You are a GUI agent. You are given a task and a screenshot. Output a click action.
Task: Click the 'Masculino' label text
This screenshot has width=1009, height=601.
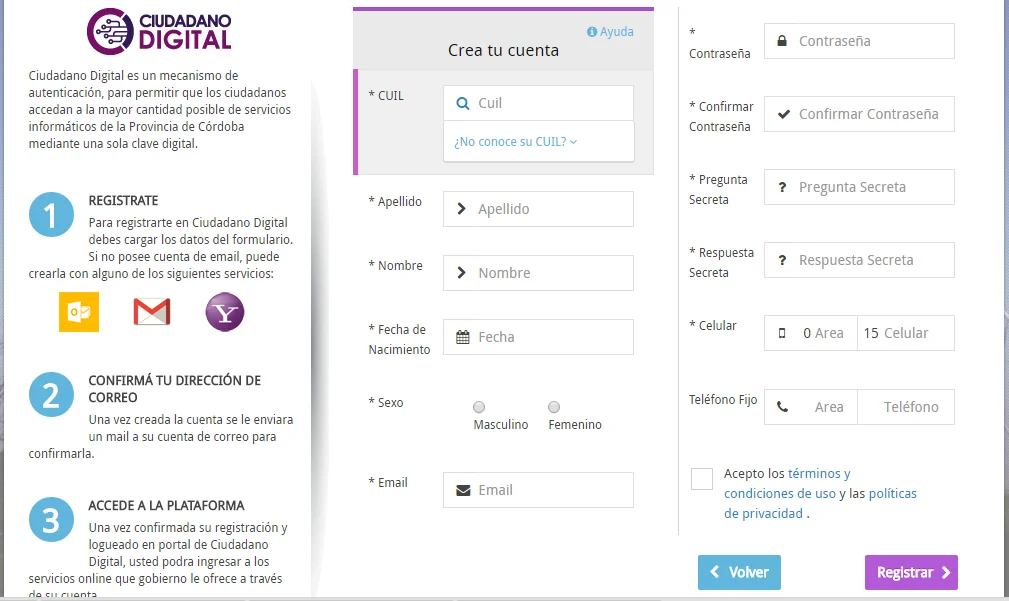501,425
